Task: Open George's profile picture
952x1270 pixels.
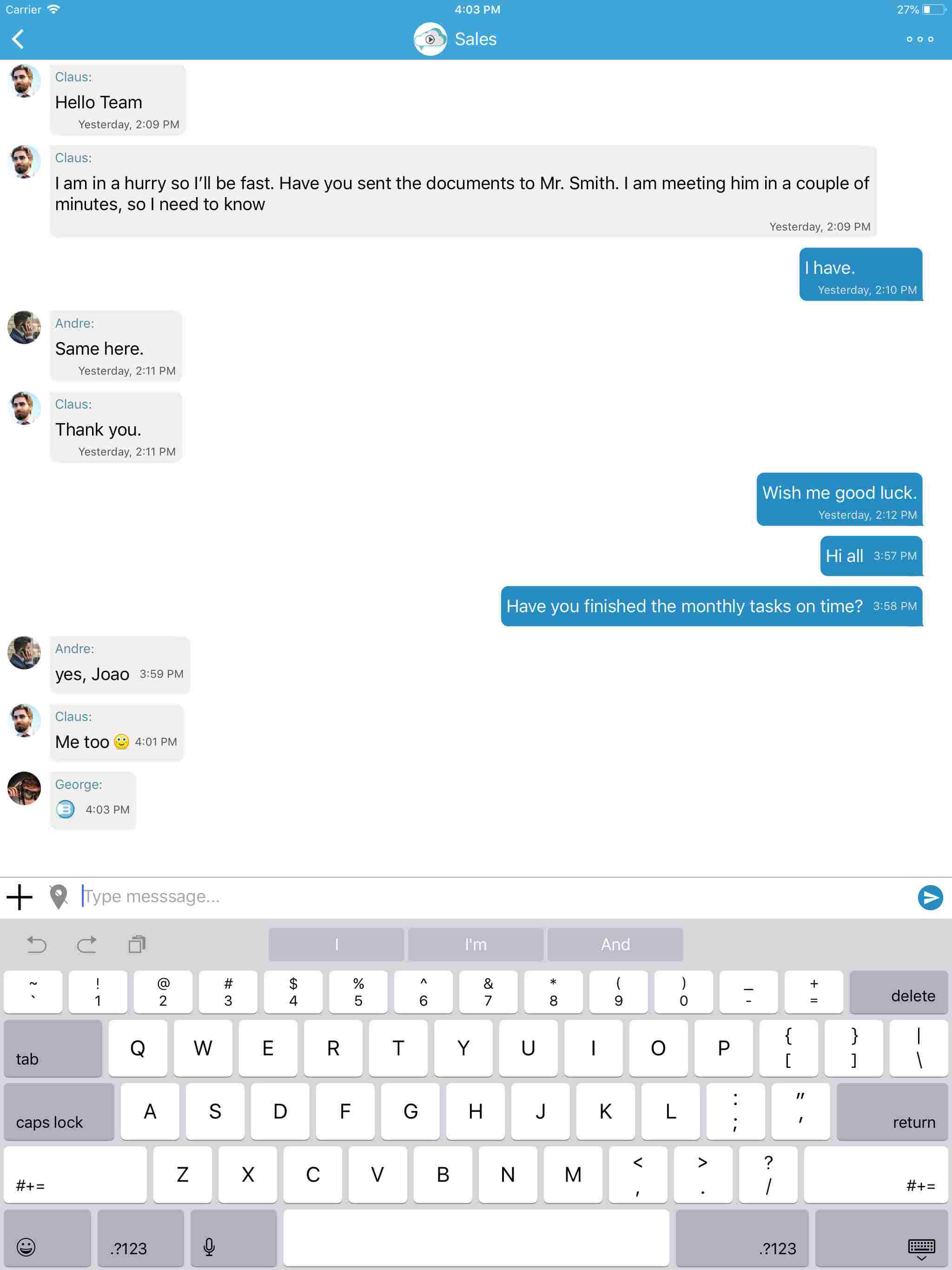Action: tap(24, 788)
